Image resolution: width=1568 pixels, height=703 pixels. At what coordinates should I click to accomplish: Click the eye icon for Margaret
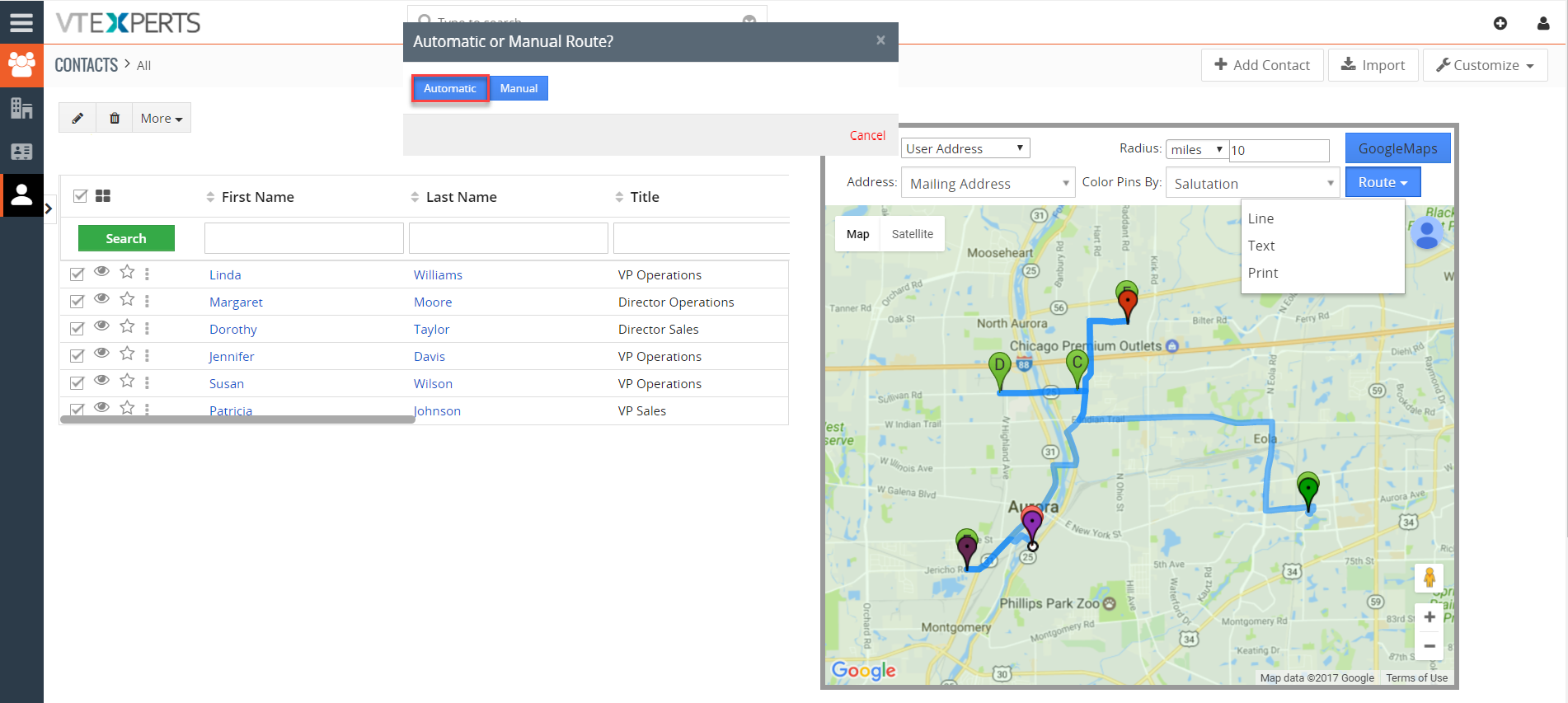(101, 299)
